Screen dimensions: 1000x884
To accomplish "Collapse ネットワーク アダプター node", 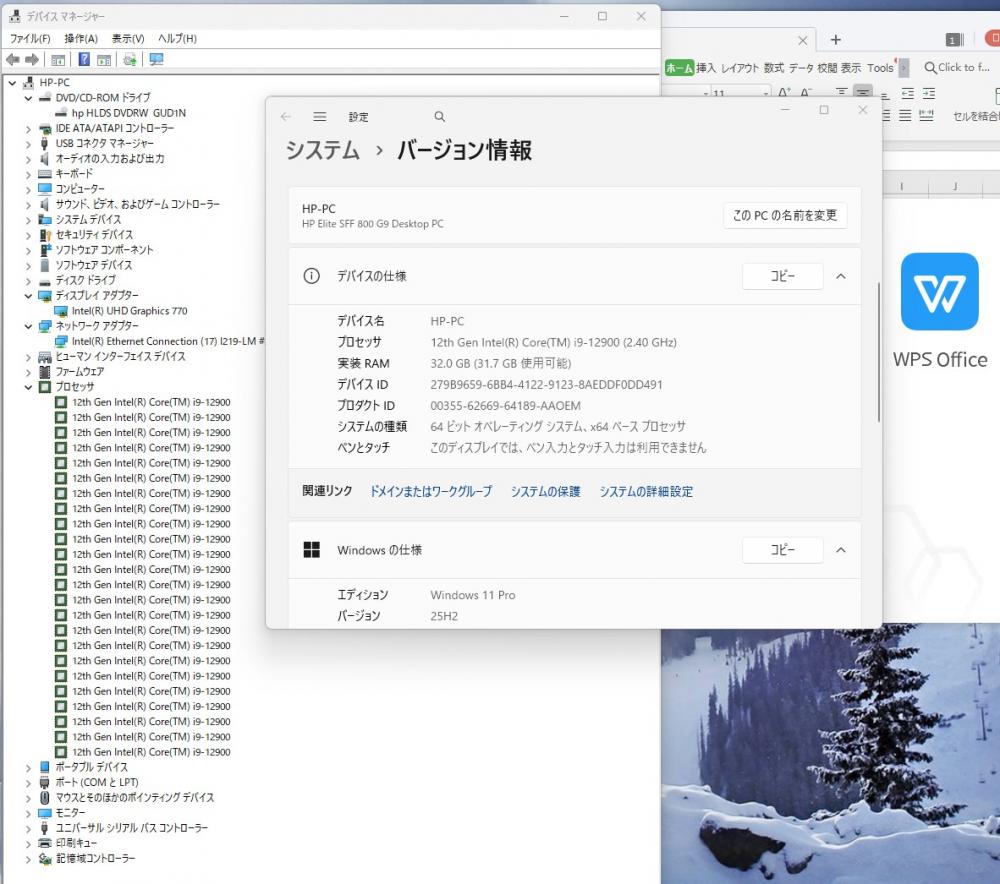I will (28, 327).
